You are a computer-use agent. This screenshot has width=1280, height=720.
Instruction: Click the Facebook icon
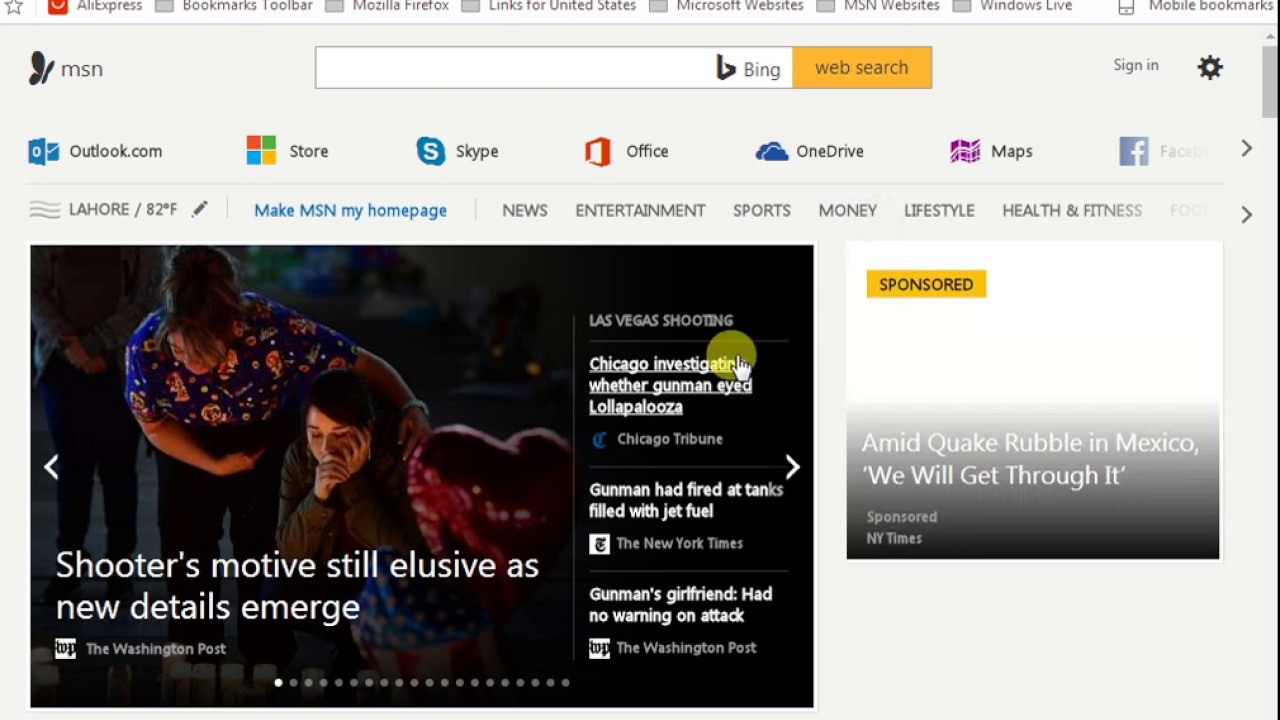click(1134, 151)
